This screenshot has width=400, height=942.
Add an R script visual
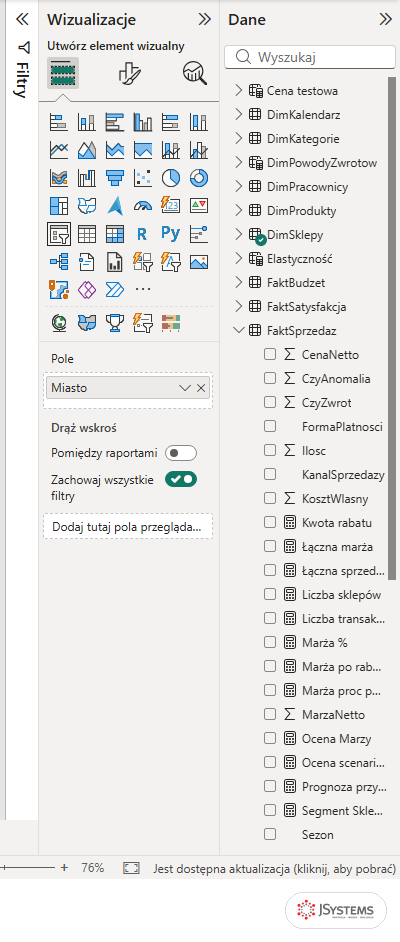tap(143, 233)
